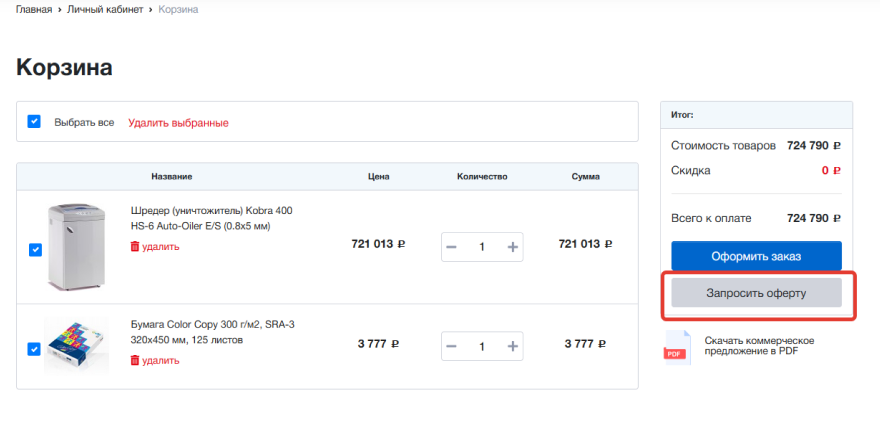This screenshot has width=880, height=440.
Task: Open Шредер Kobra 400 product title
Action: 212,218
